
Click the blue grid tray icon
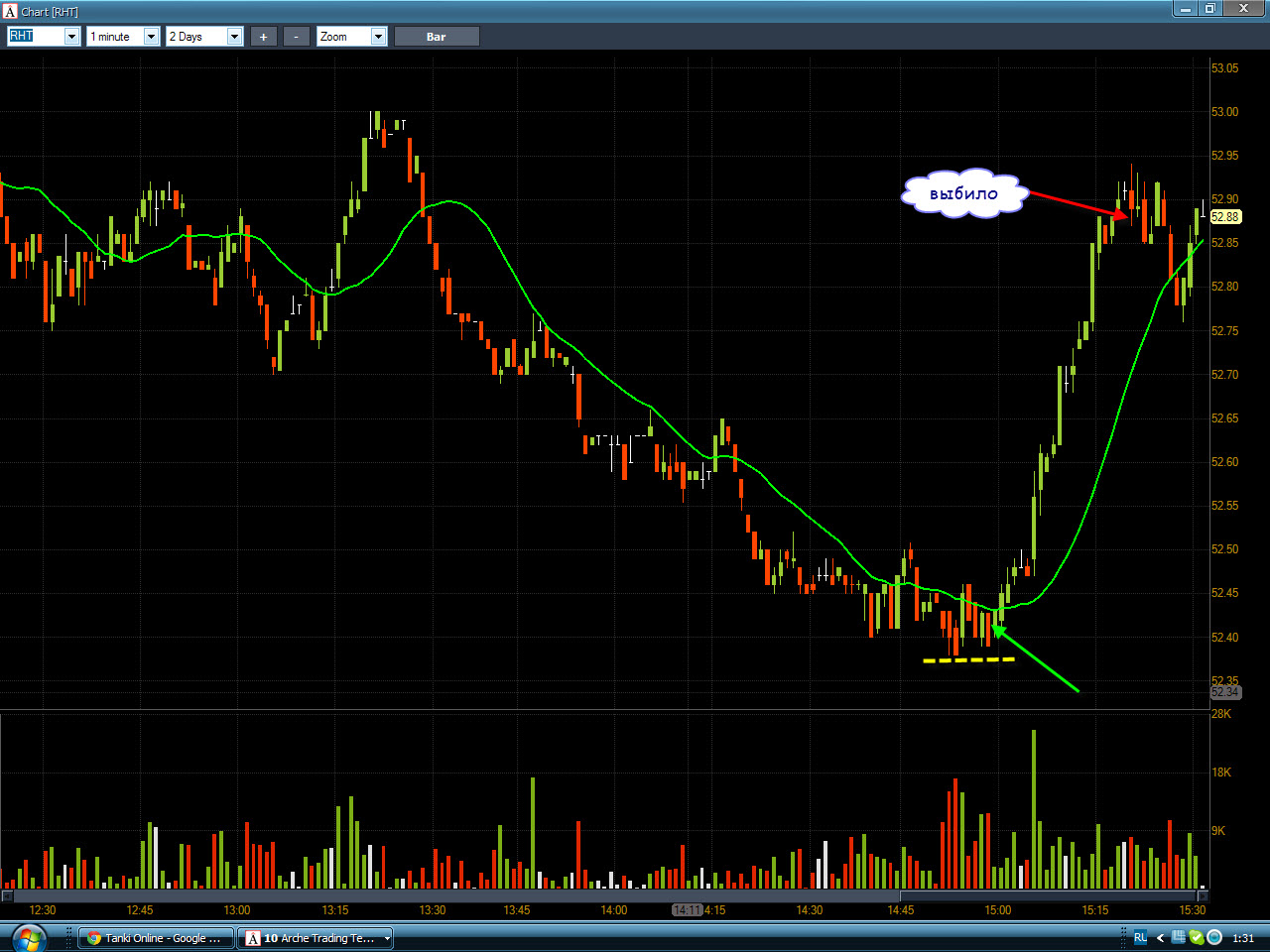tap(1178, 937)
